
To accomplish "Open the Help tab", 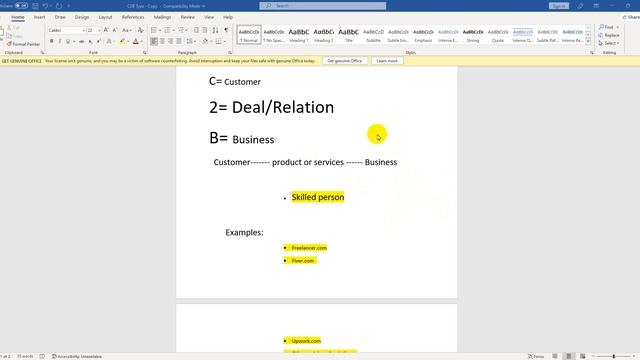I will [x=228, y=17].
